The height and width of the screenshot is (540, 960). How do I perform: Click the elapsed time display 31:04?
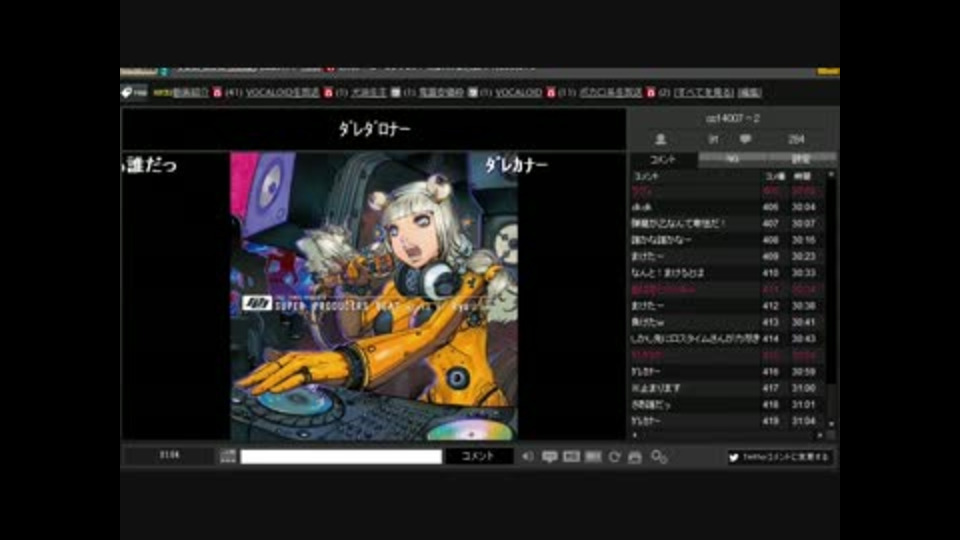pos(170,456)
